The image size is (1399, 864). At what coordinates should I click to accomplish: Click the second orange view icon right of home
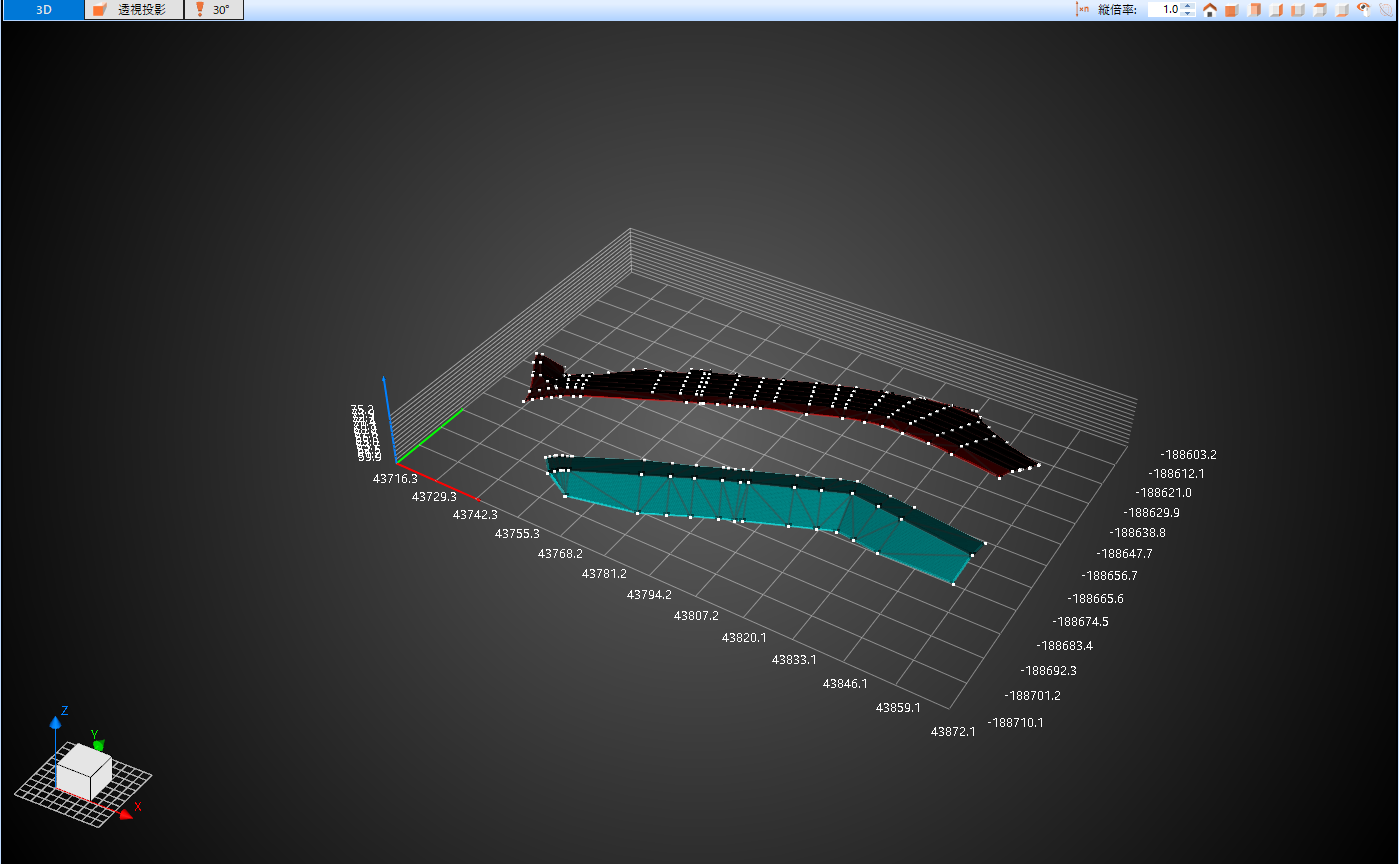1254,10
